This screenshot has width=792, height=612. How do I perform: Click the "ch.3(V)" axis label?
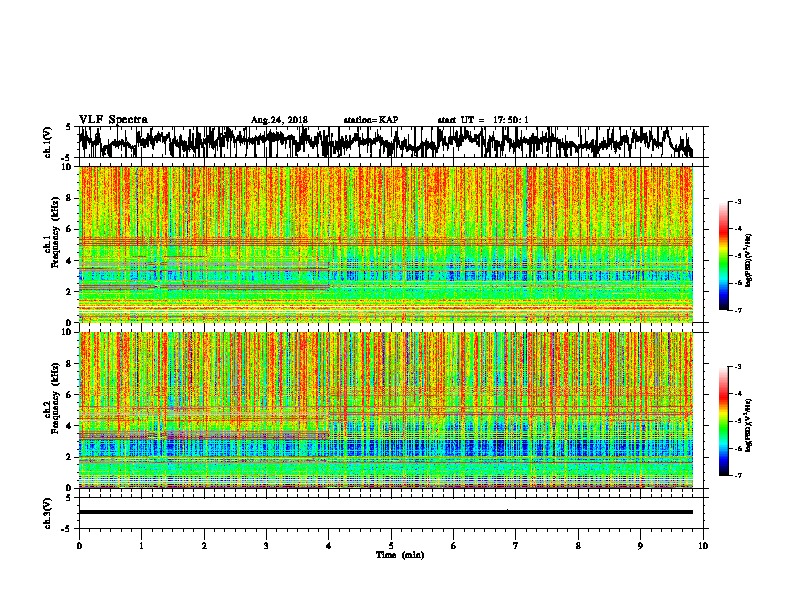pyautogui.click(x=47, y=513)
